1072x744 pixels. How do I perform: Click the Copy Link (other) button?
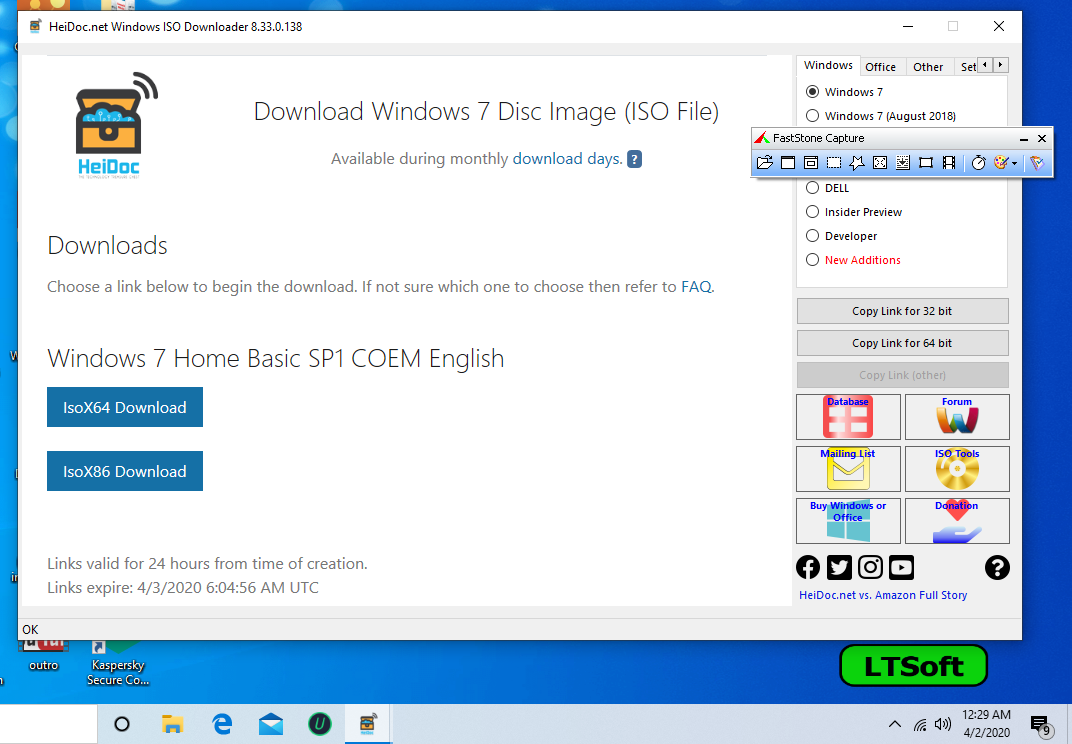(x=902, y=375)
